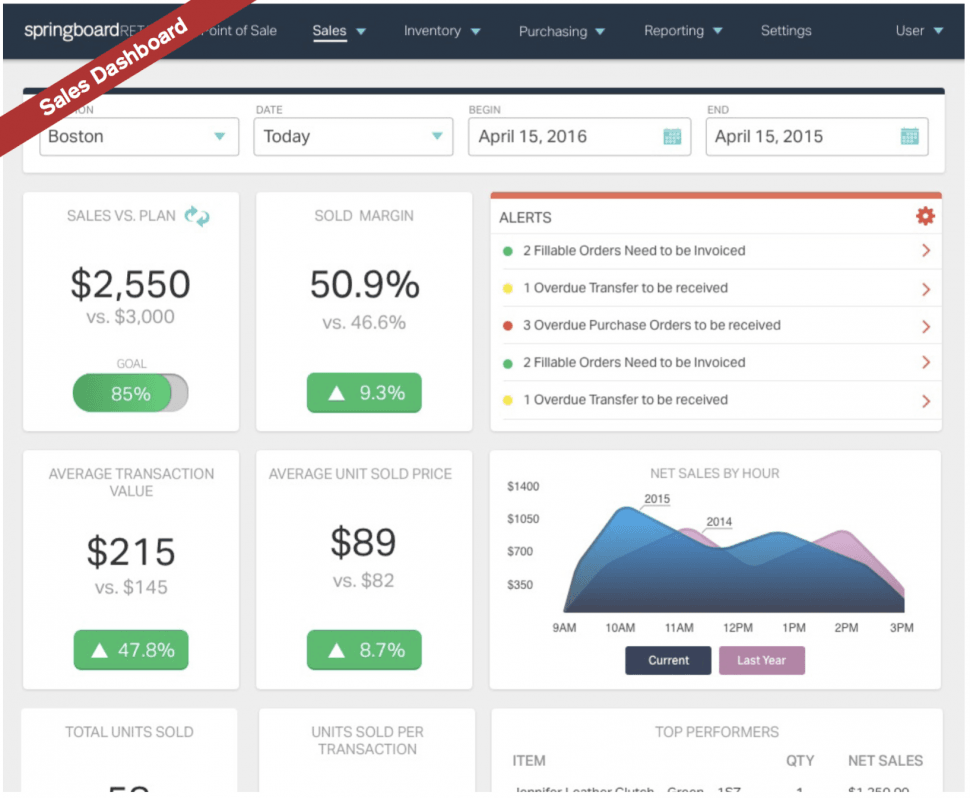Screen dimensions: 970x798
Task: Go to Settings in the top navigation
Action: pyautogui.click(x=786, y=31)
